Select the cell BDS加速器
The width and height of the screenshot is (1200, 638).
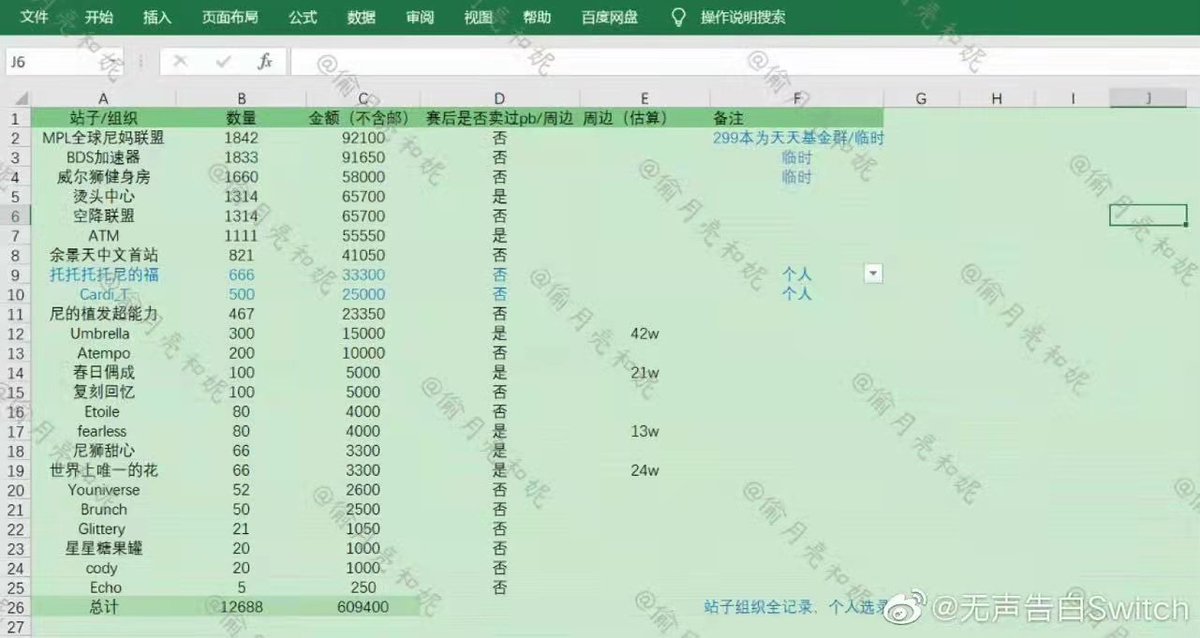coord(103,157)
